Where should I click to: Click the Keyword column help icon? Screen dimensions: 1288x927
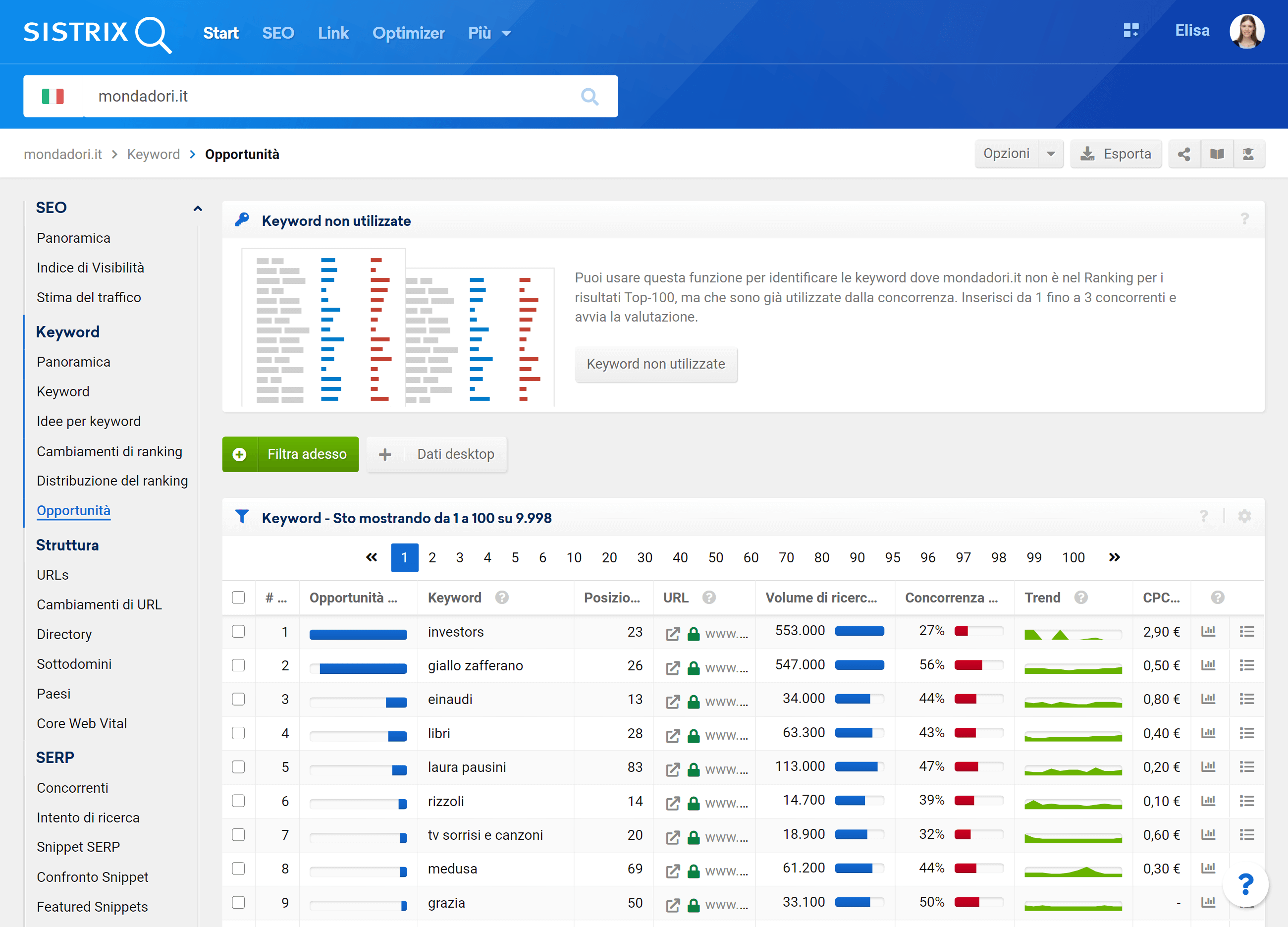501,598
